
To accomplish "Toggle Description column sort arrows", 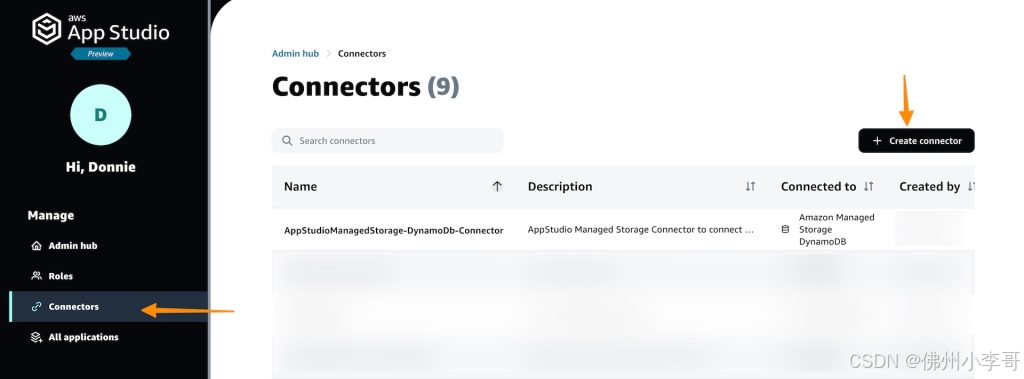I will (x=750, y=186).
